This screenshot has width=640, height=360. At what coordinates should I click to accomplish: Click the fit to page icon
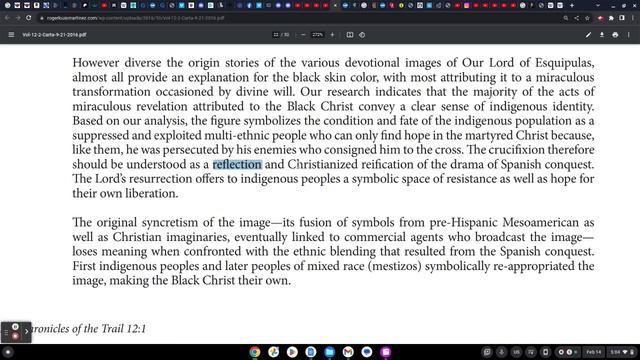(350, 35)
